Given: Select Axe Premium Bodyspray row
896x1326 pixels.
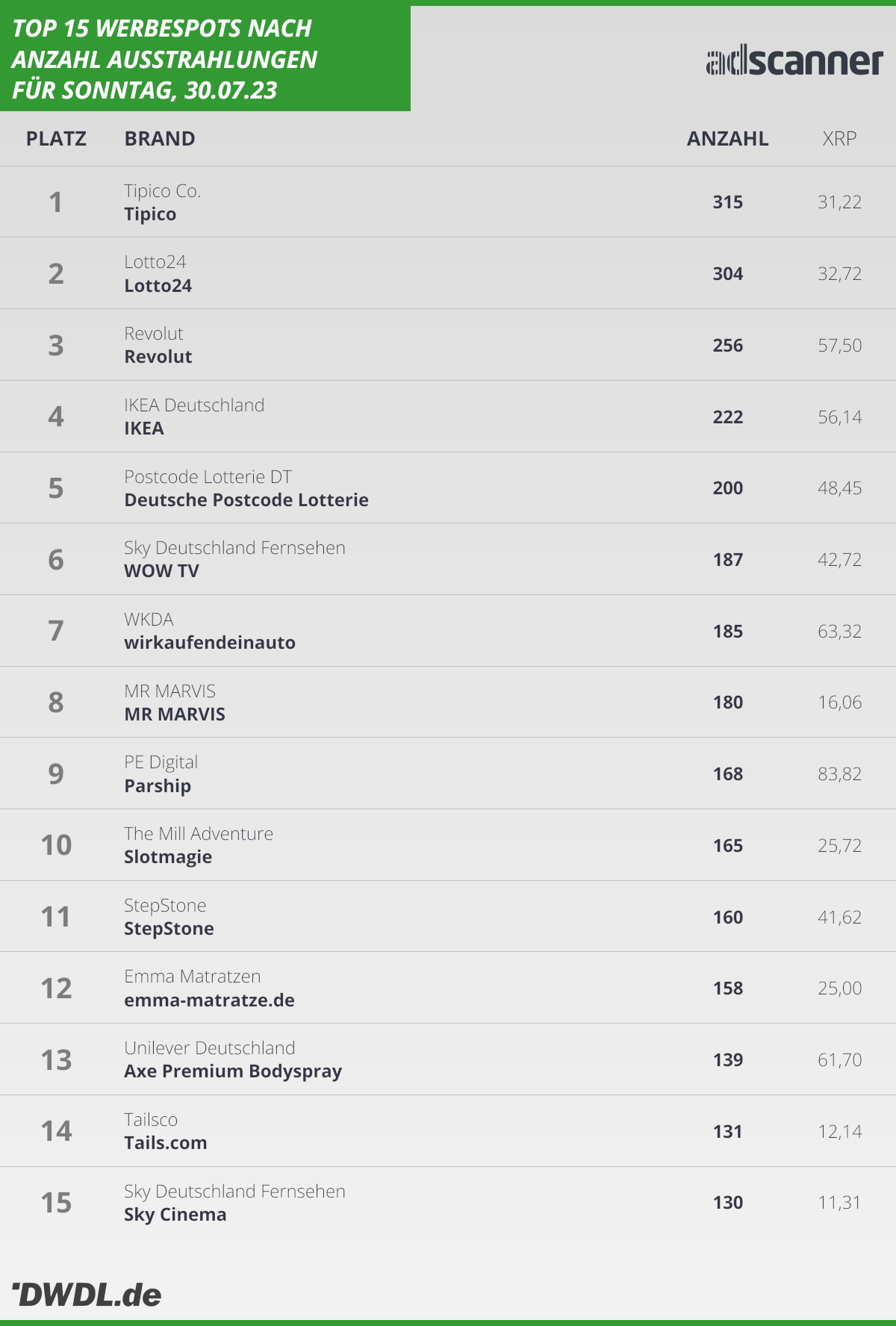Looking at the screenshot, I should coord(448,1059).
